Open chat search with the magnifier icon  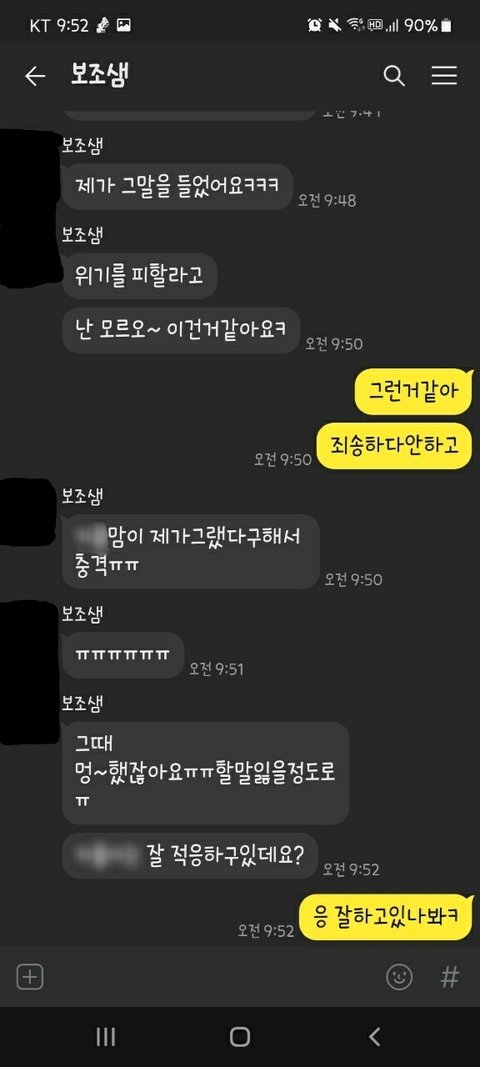coord(394,76)
